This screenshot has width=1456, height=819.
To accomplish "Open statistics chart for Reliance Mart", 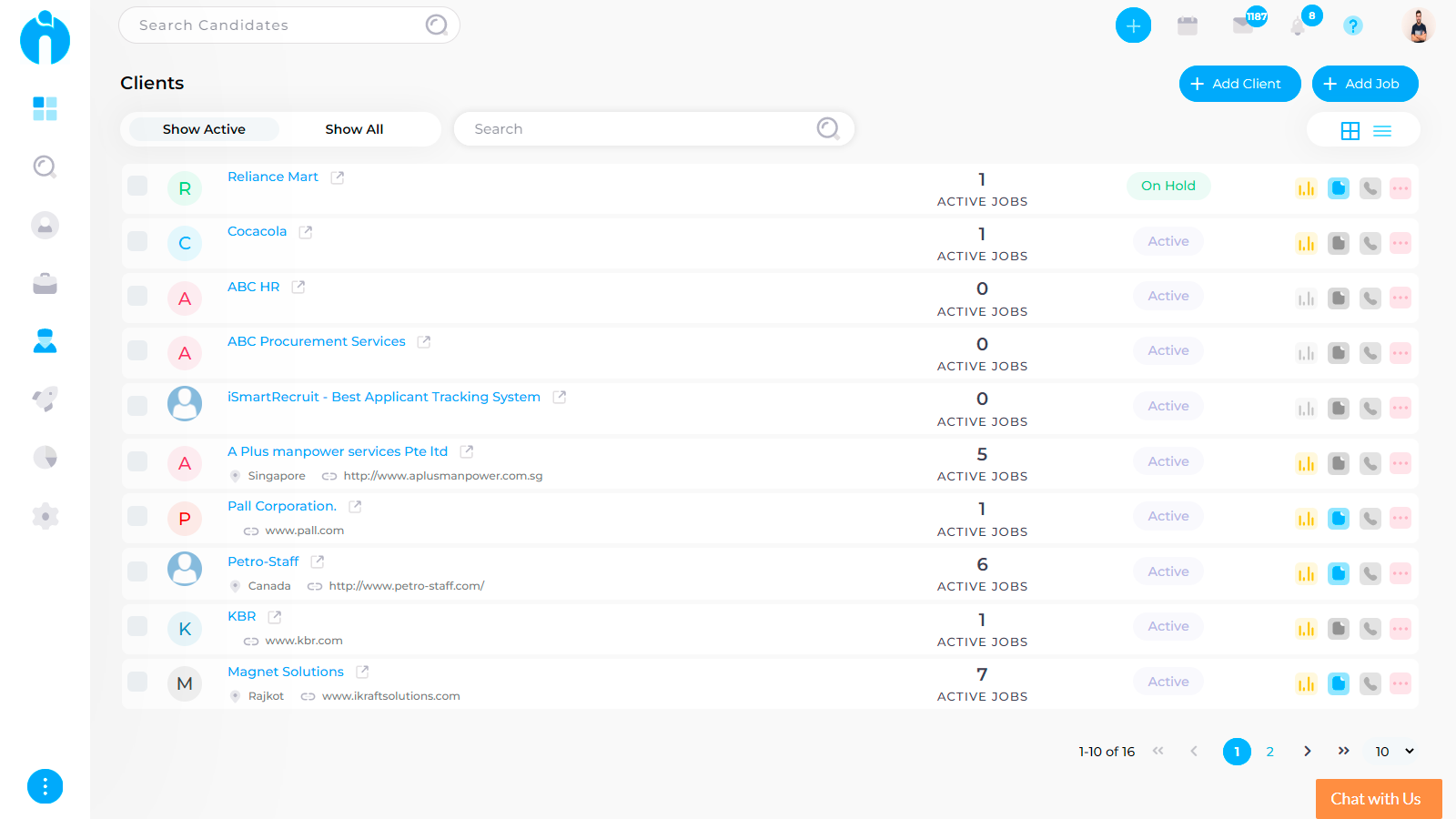I will (1306, 188).
